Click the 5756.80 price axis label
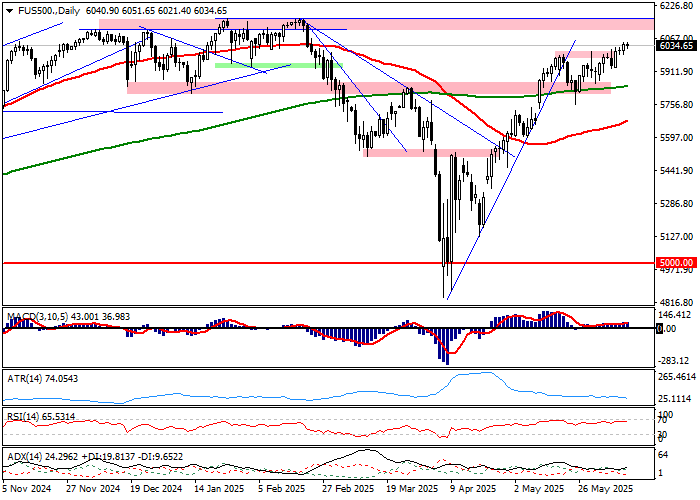Viewport: 700px width, 500px height. (677, 104)
